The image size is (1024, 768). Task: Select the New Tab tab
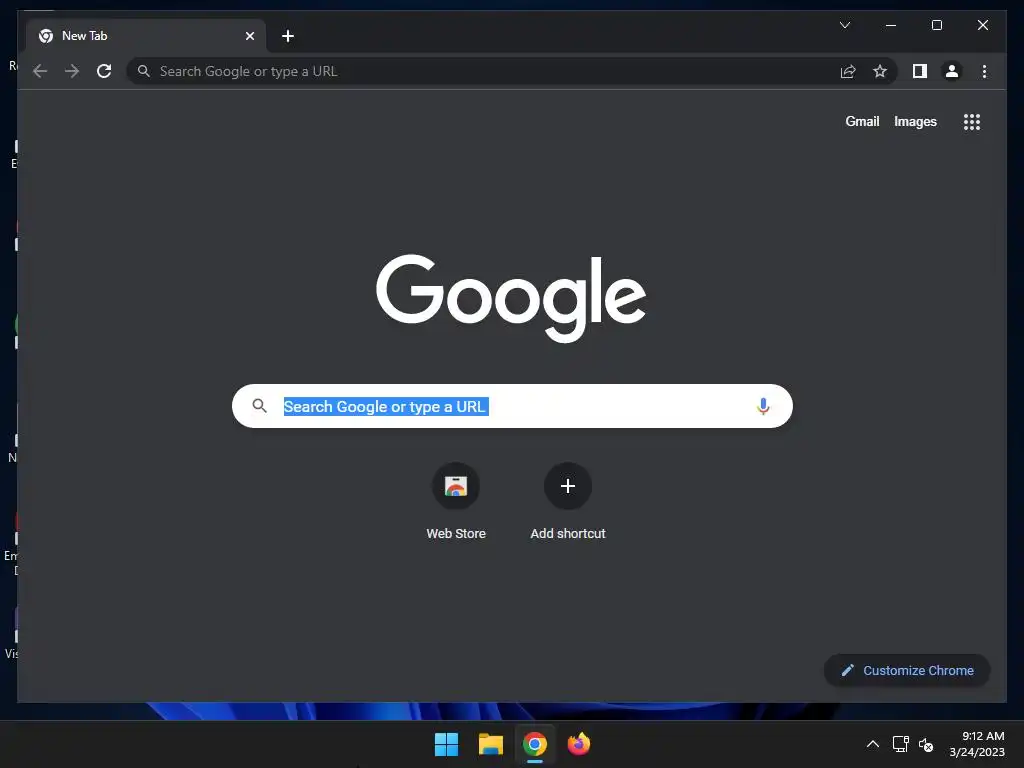(x=146, y=36)
